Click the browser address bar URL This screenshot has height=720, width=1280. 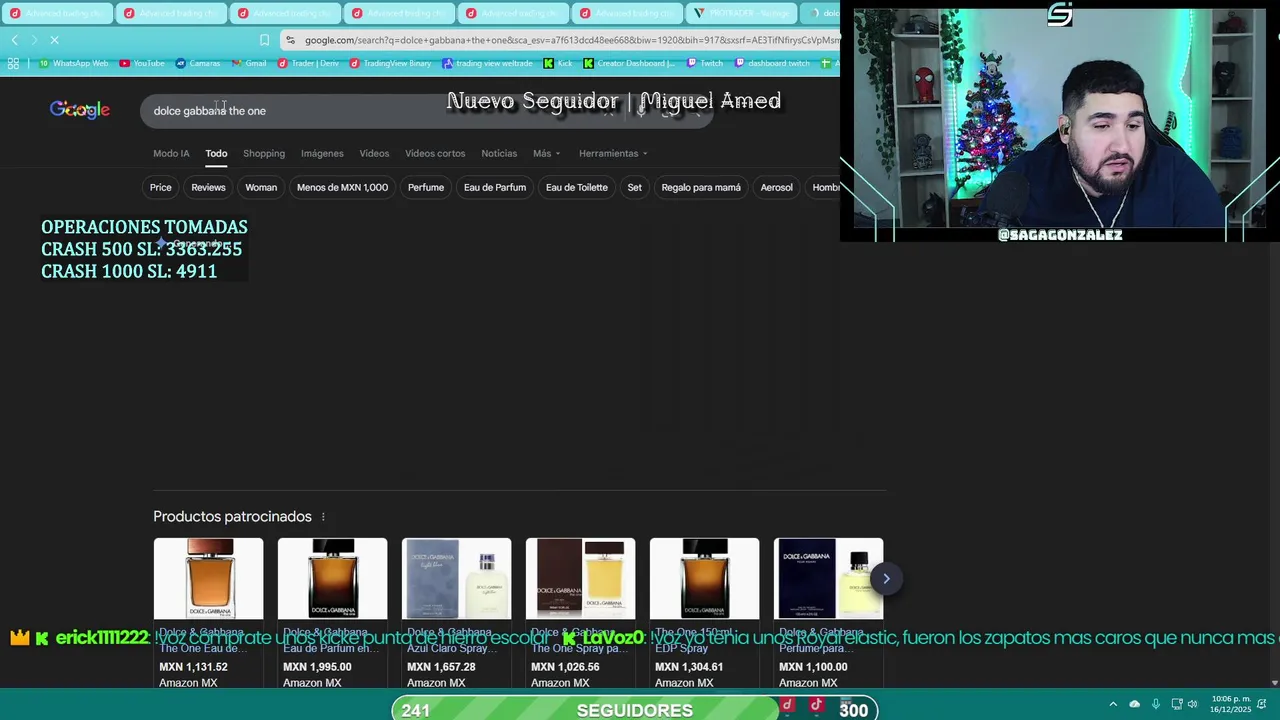coord(570,40)
